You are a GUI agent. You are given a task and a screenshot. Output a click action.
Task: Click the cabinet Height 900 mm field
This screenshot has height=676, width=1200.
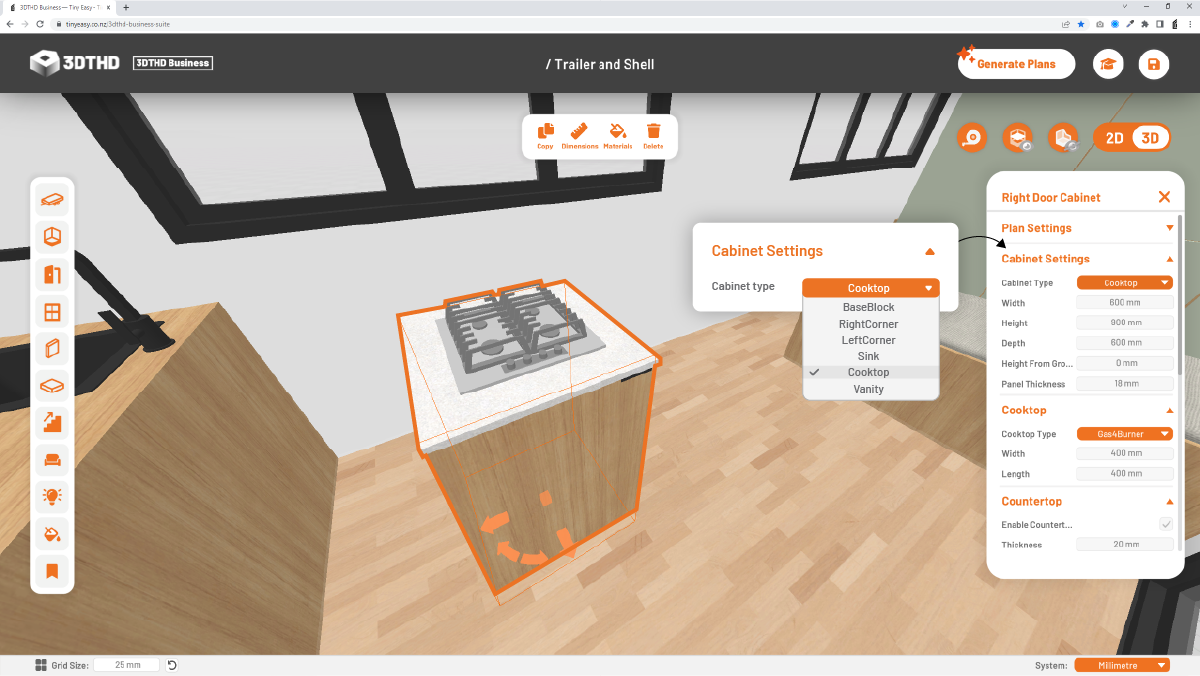click(1124, 323)
